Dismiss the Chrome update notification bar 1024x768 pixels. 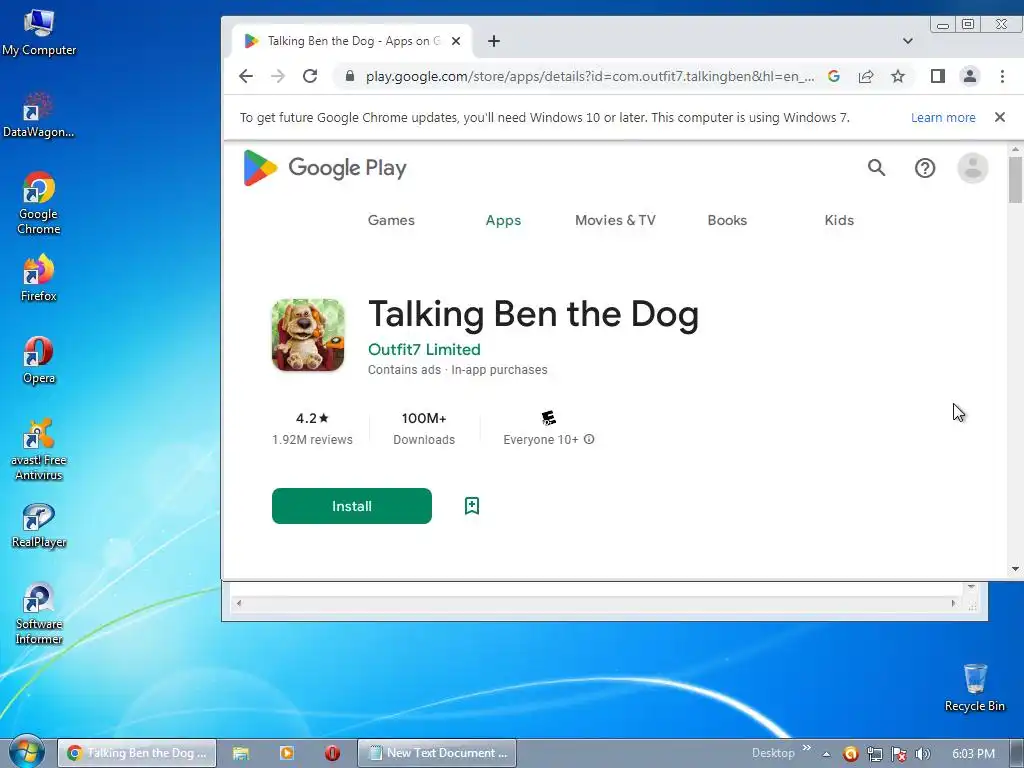[x=1000, y=118]
